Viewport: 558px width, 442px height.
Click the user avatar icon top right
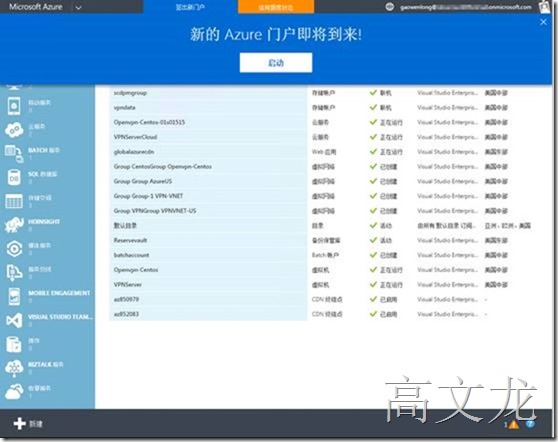[545, 7]
